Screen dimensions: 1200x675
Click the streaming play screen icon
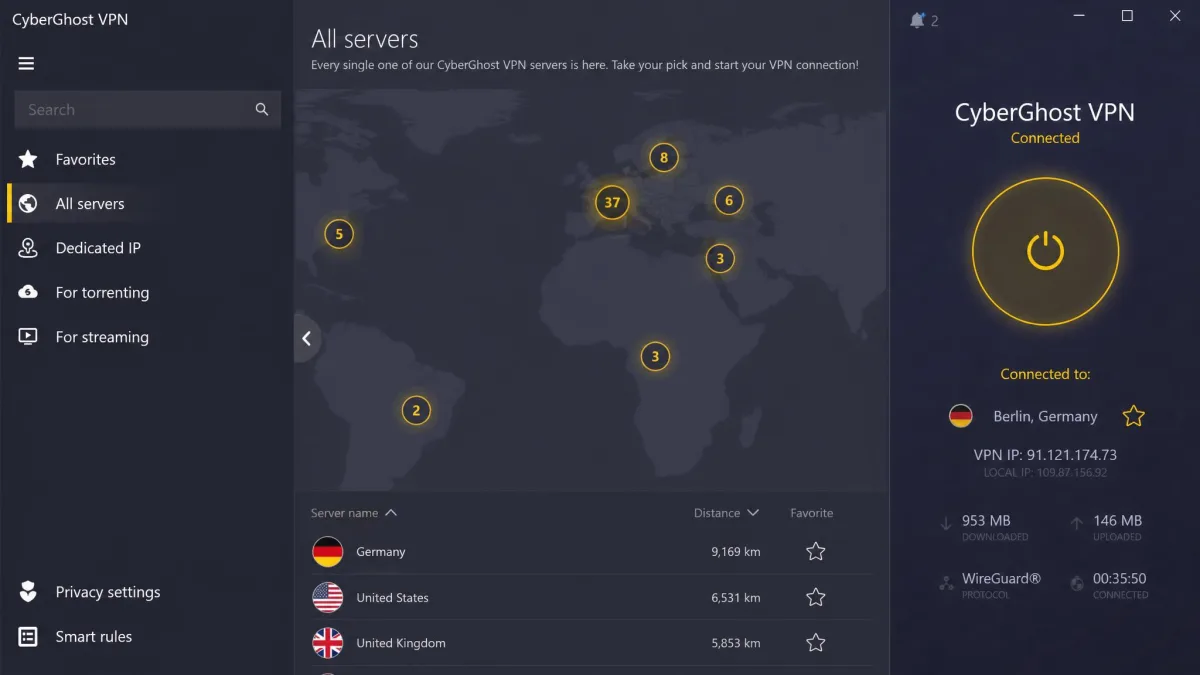[28, 337]
